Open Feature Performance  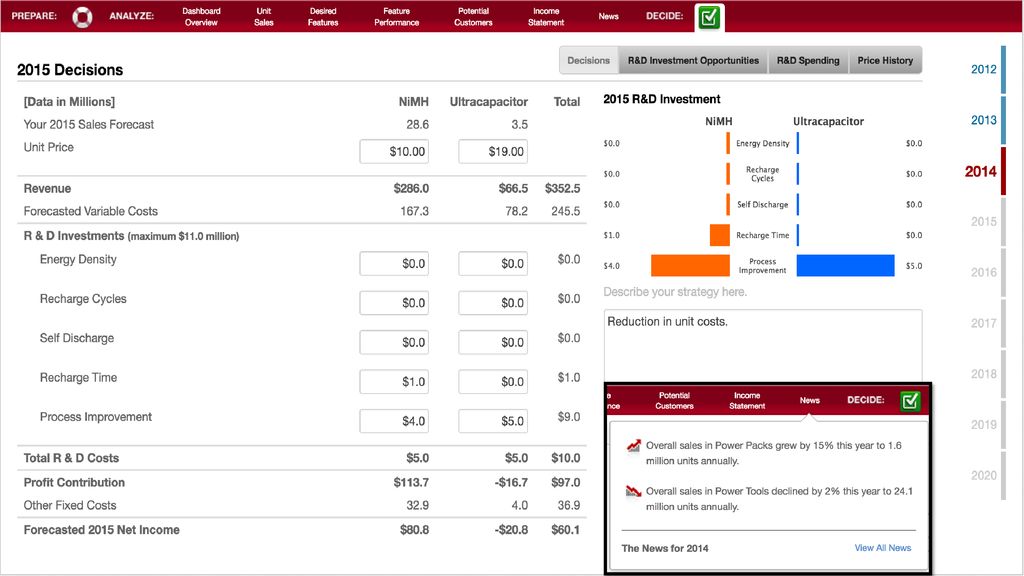click(x=396, y=16)
